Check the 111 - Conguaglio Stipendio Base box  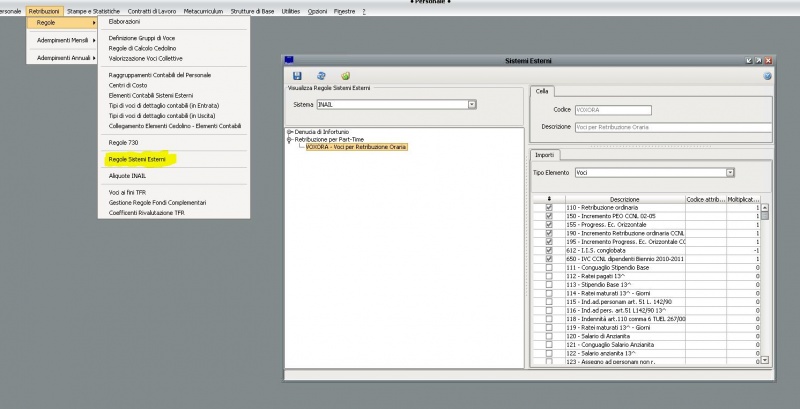coord(548,269)
